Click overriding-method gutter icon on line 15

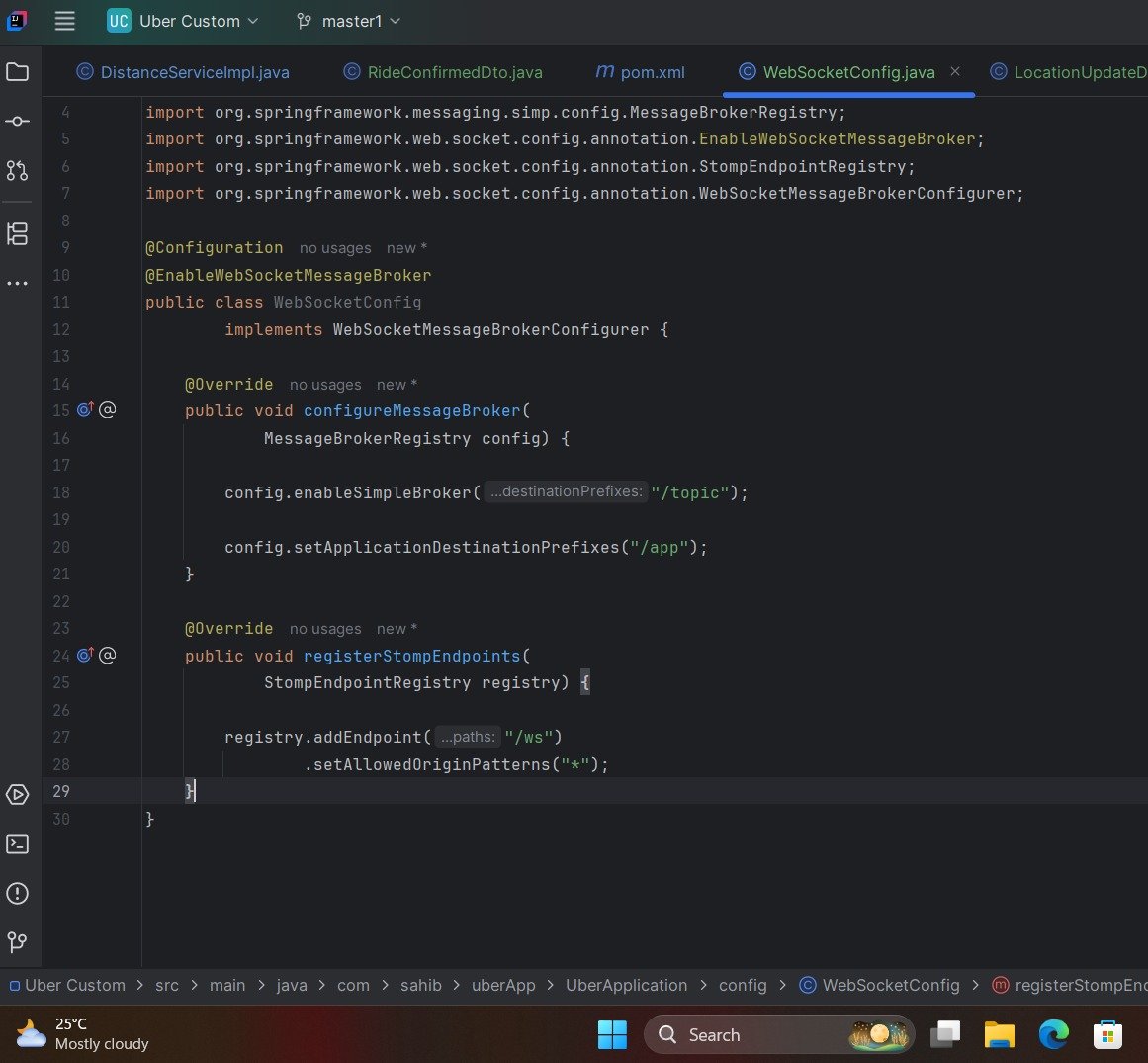pyautogui.click(x=85, y=410)
